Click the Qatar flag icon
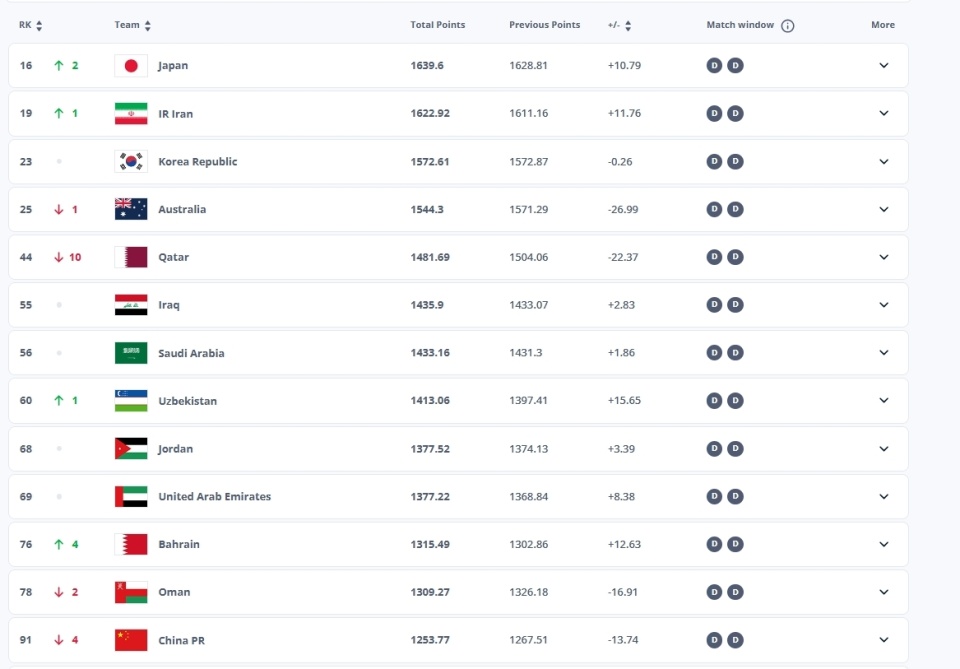960x669 pixels. (131, 257)
